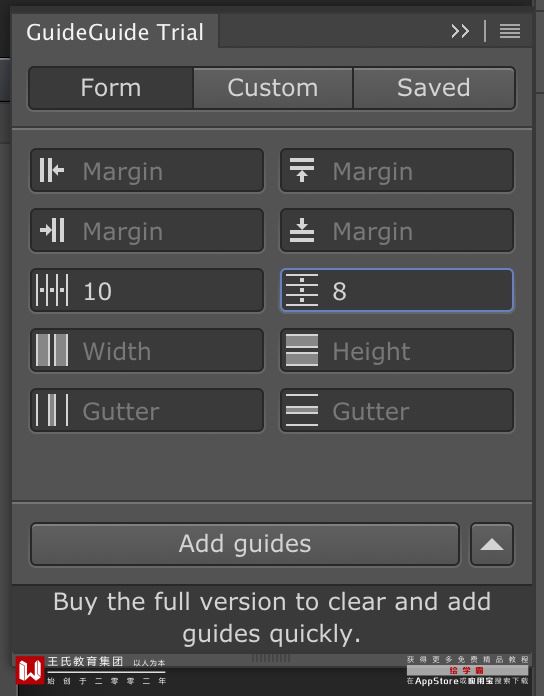This screenshot has width=544, height=696.
Task: Click the Add guides button
Action: click(245, 544)
